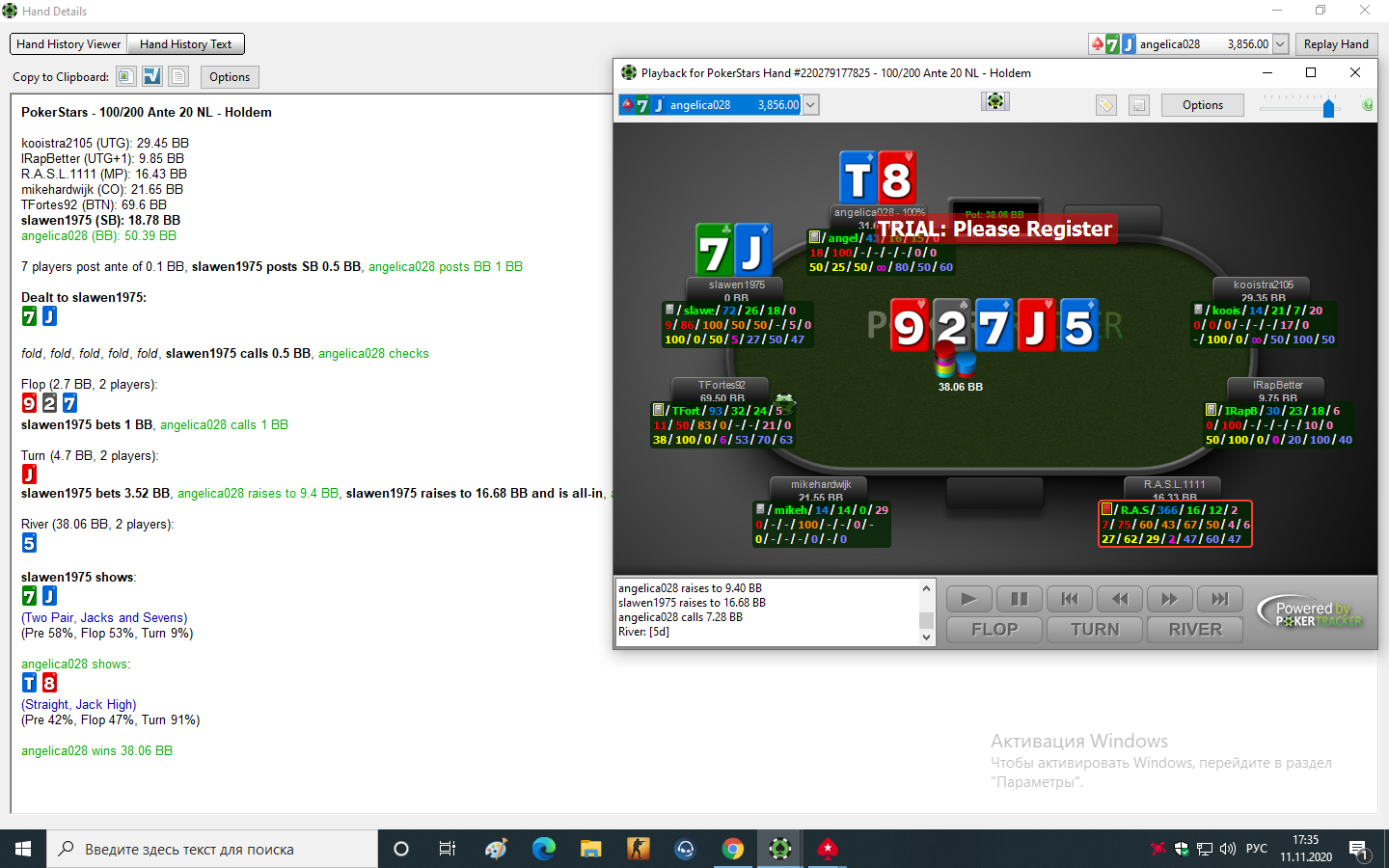Click IRapBetter HUD note icon
Image resolution: width=1389 pixels, height=868 pixels.
1211,410
